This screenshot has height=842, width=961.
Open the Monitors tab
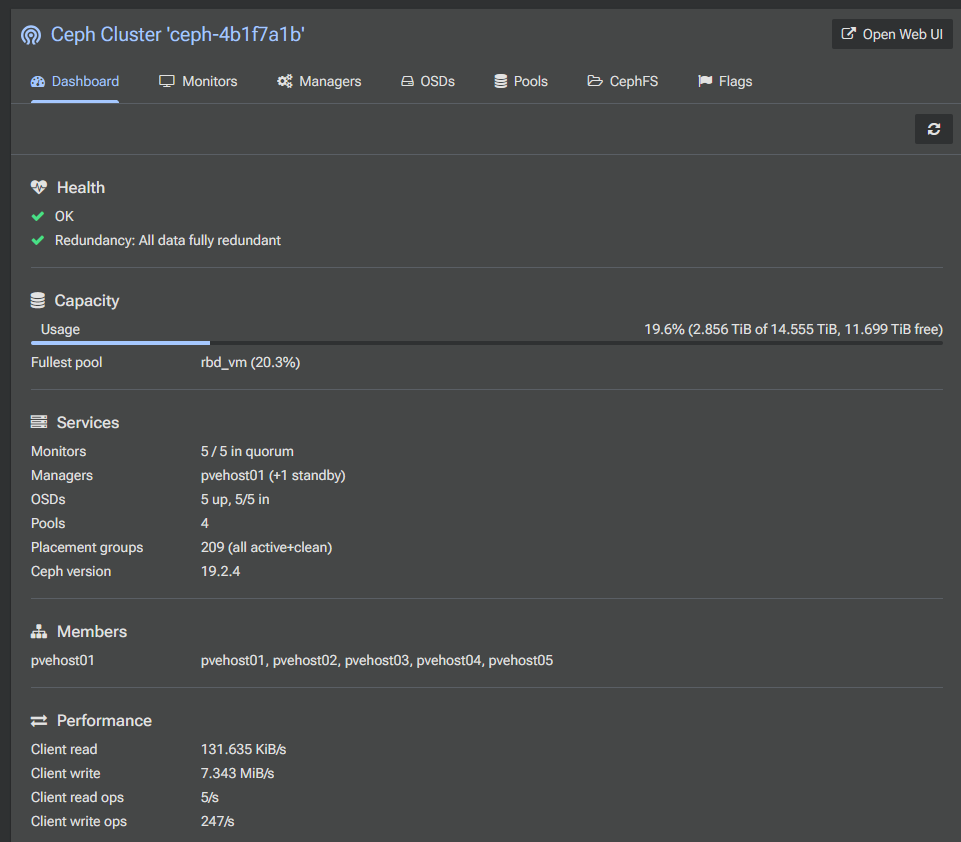pyautogui.click(x=198, y=82)
